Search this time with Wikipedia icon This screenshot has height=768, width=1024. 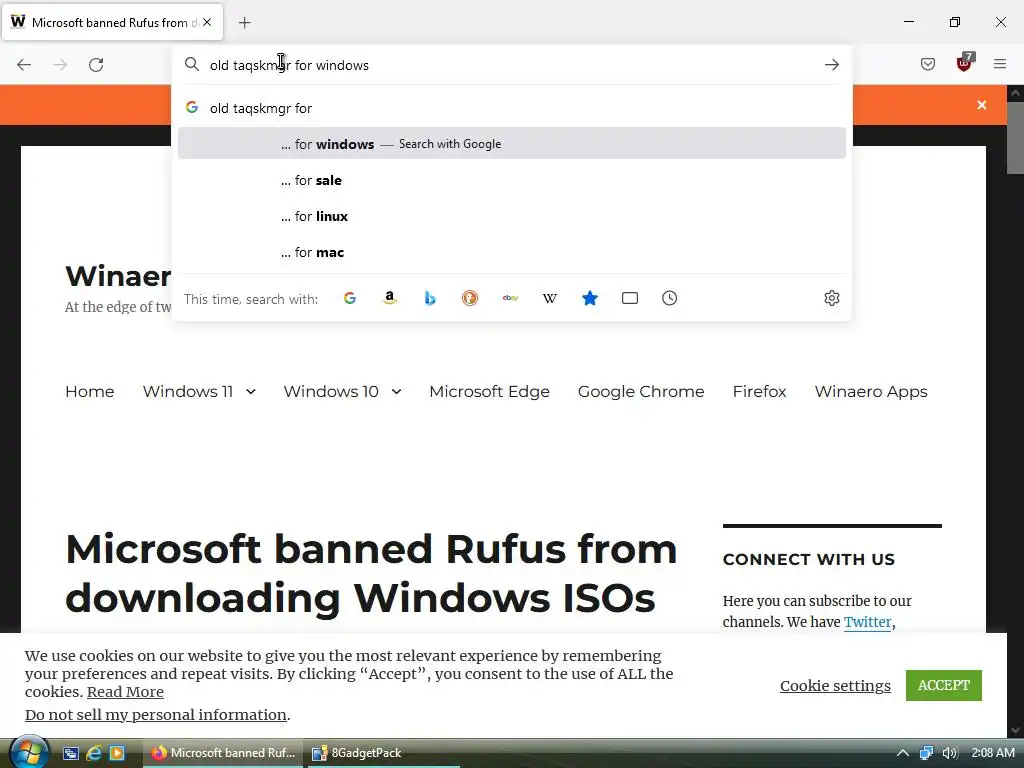[550, 298]
